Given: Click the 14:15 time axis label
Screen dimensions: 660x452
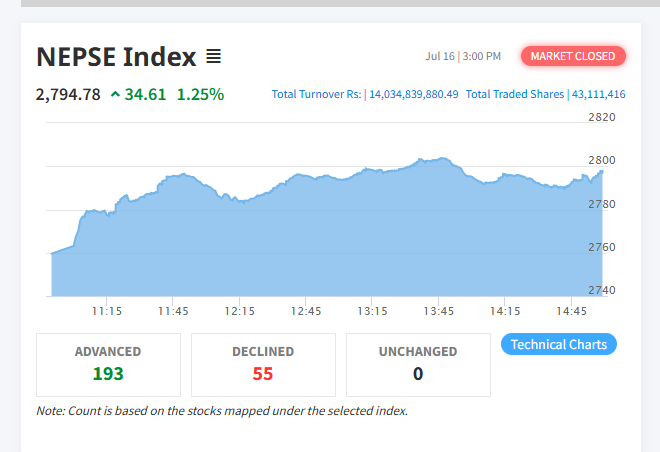Looking at the screenshot, I should click(505, 311).
